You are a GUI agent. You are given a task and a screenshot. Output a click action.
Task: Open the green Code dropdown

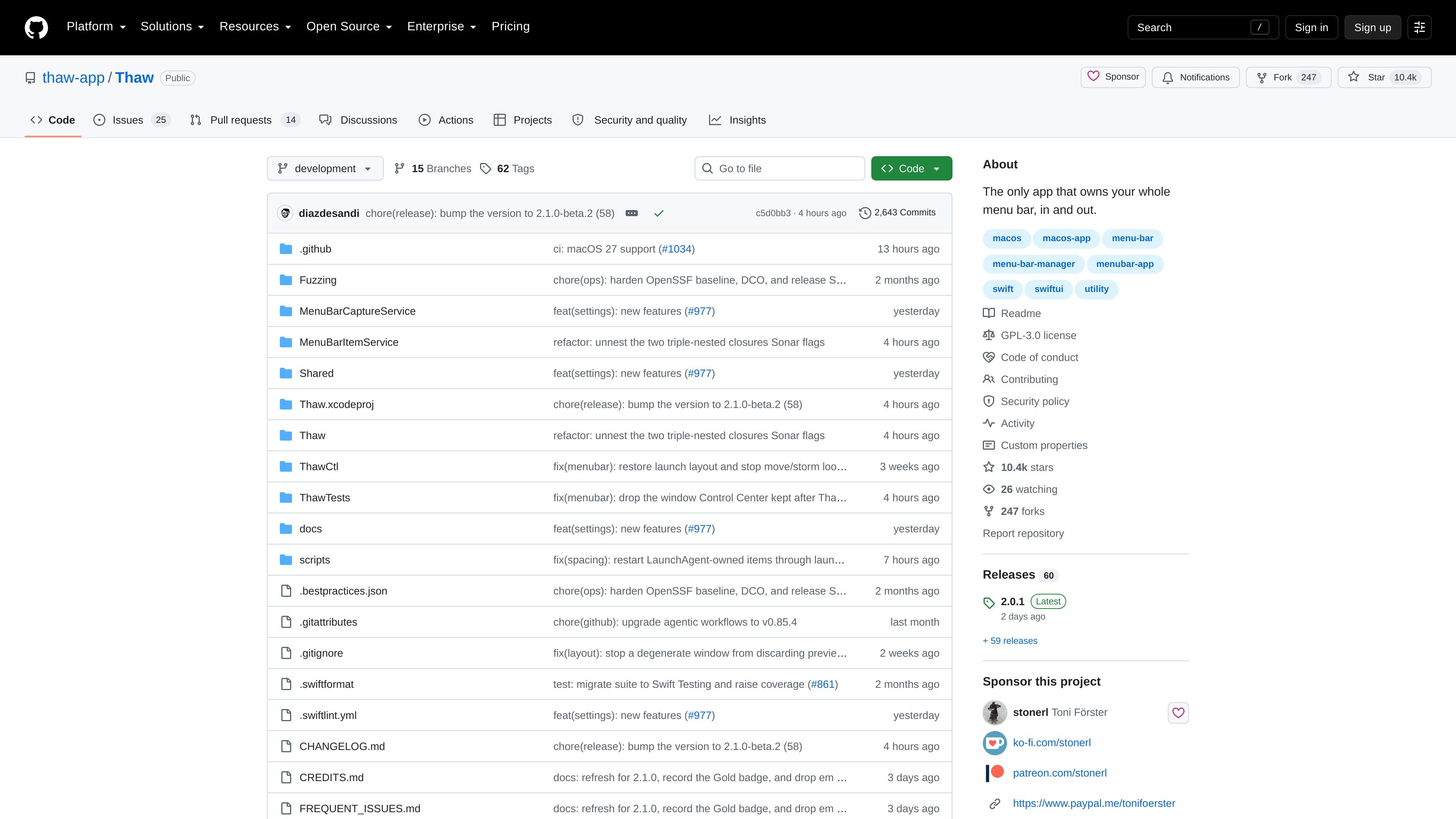click(911, 168)
